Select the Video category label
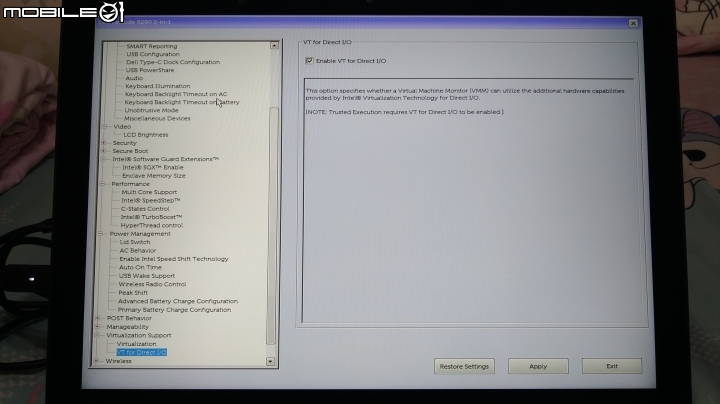Screen dimensions: 720x404 point(122,127)
